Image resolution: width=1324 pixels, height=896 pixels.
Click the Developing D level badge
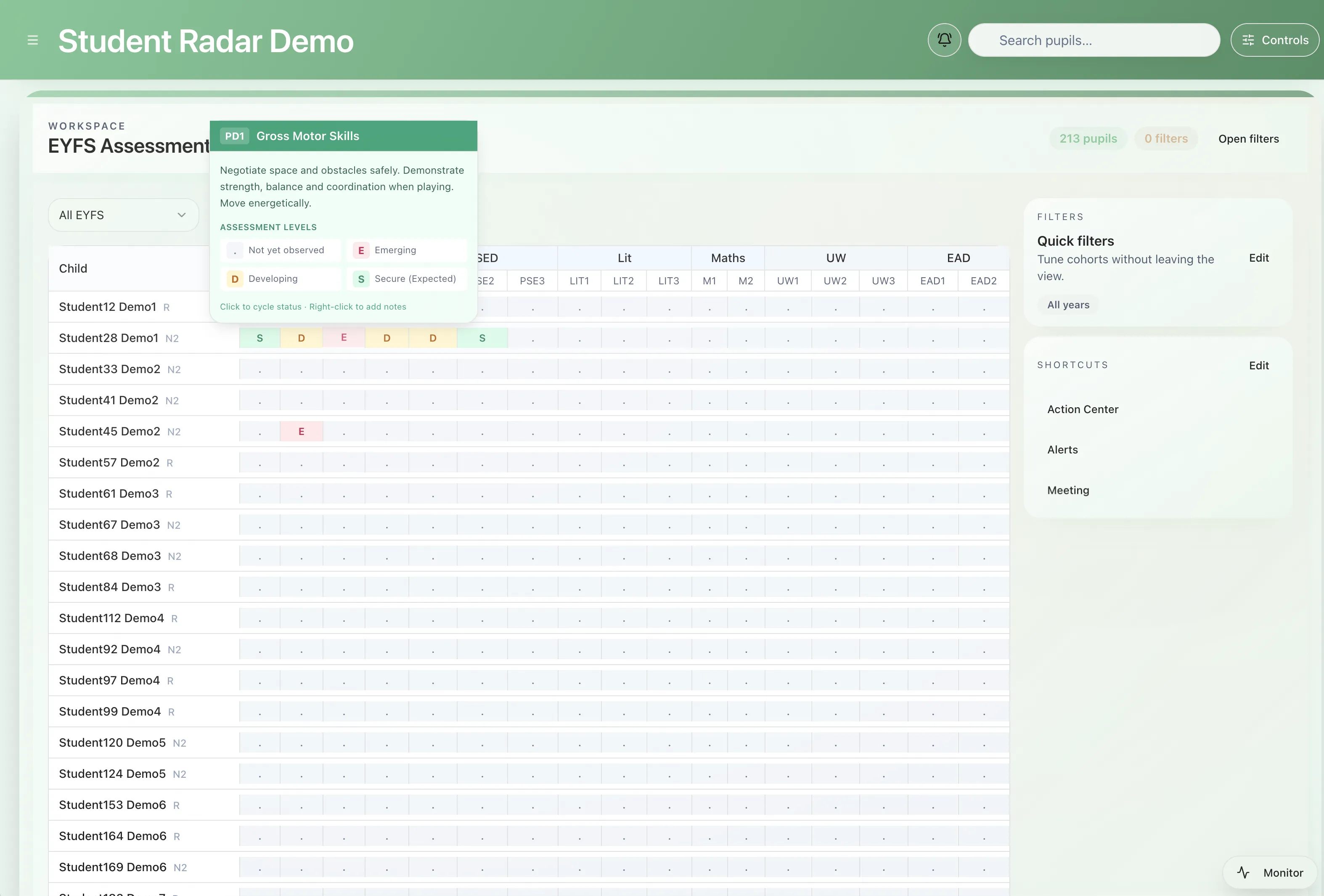point(234,279)
